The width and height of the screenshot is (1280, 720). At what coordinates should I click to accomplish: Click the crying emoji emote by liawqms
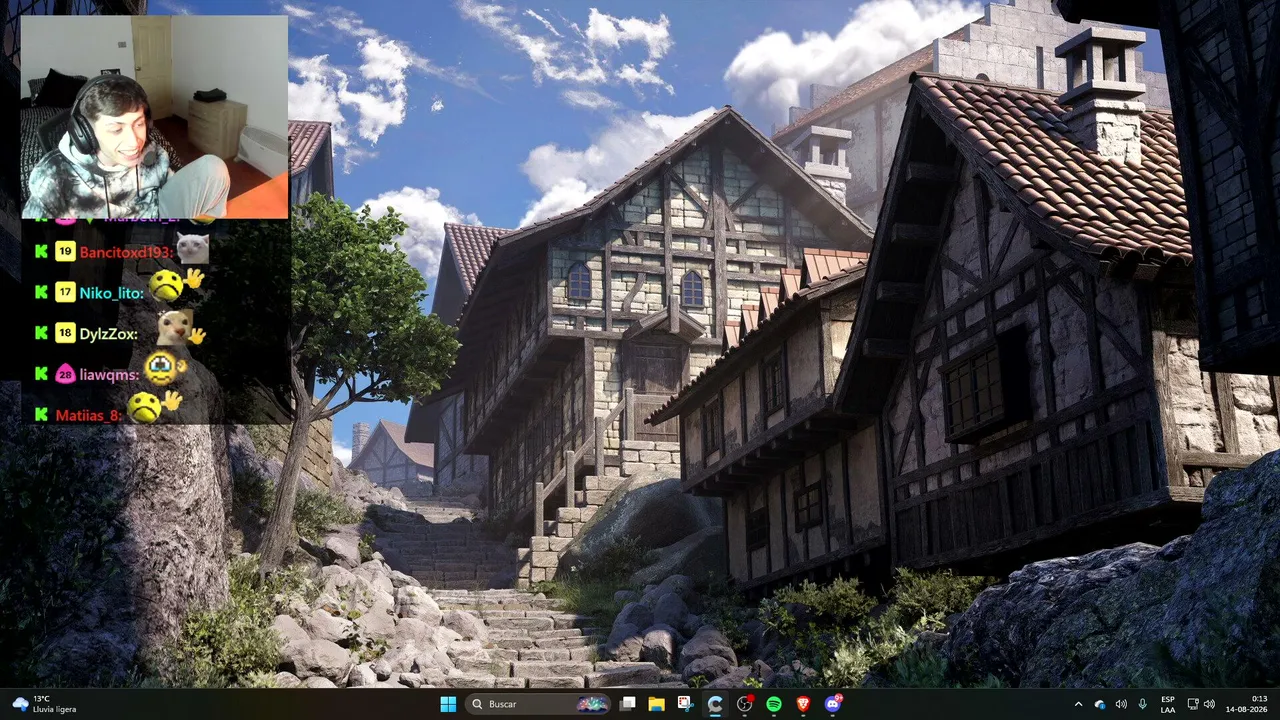tap(165, 369)
